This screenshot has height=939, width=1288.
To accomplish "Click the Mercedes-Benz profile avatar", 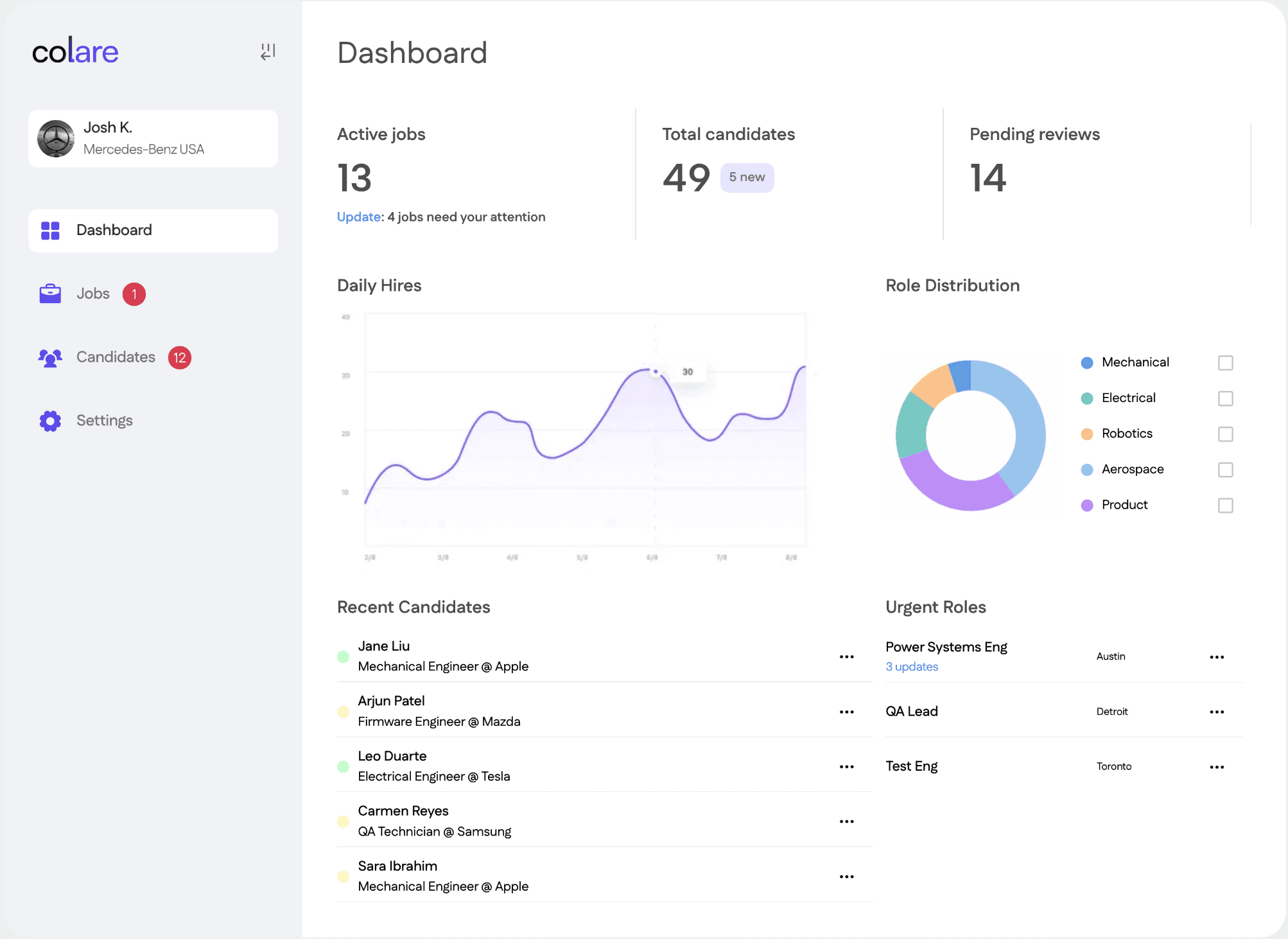I will pyautogui.click(x=56, y=139).
